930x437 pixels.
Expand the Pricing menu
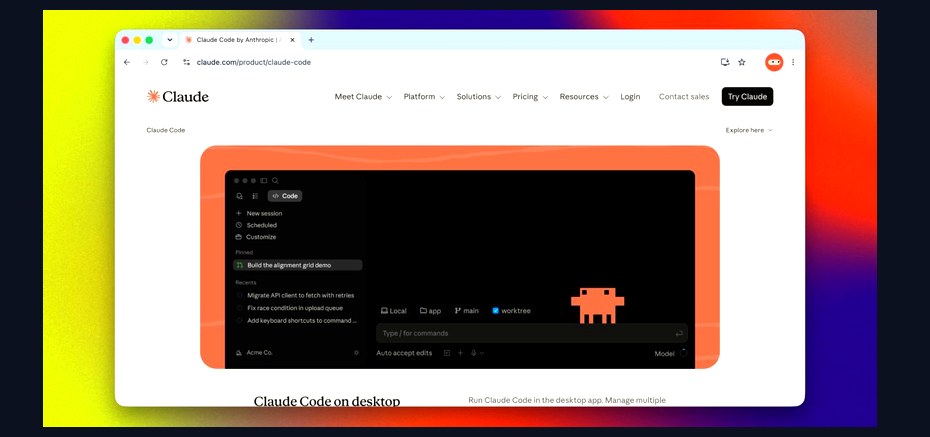[x=530, y=97]
